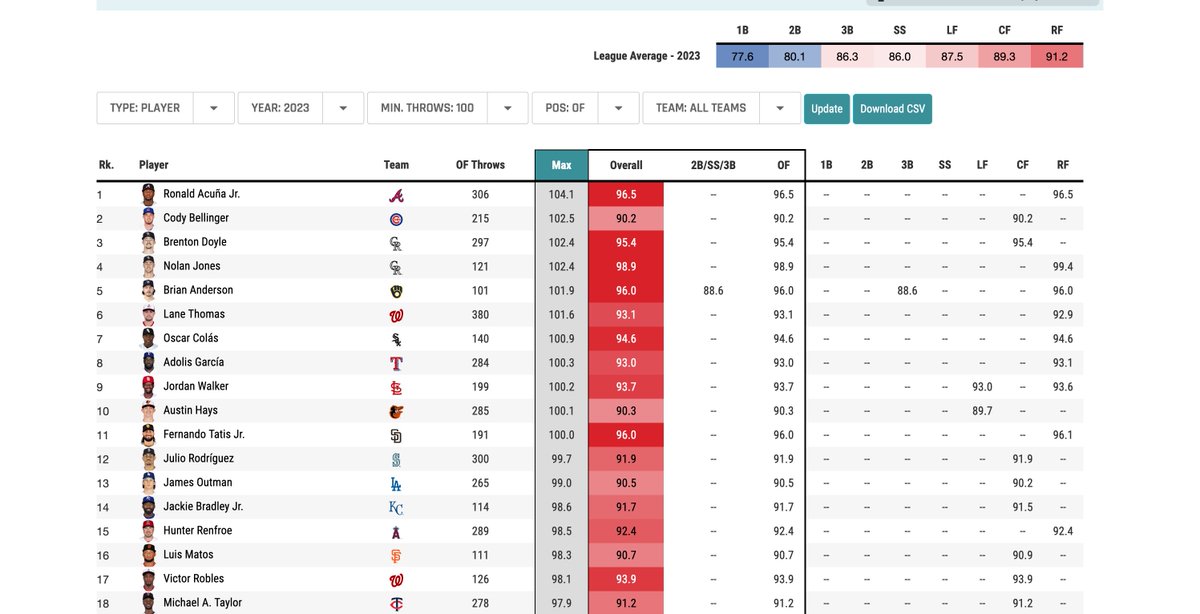Open the YEAR: 2023 dropdown

click(300, 108)
